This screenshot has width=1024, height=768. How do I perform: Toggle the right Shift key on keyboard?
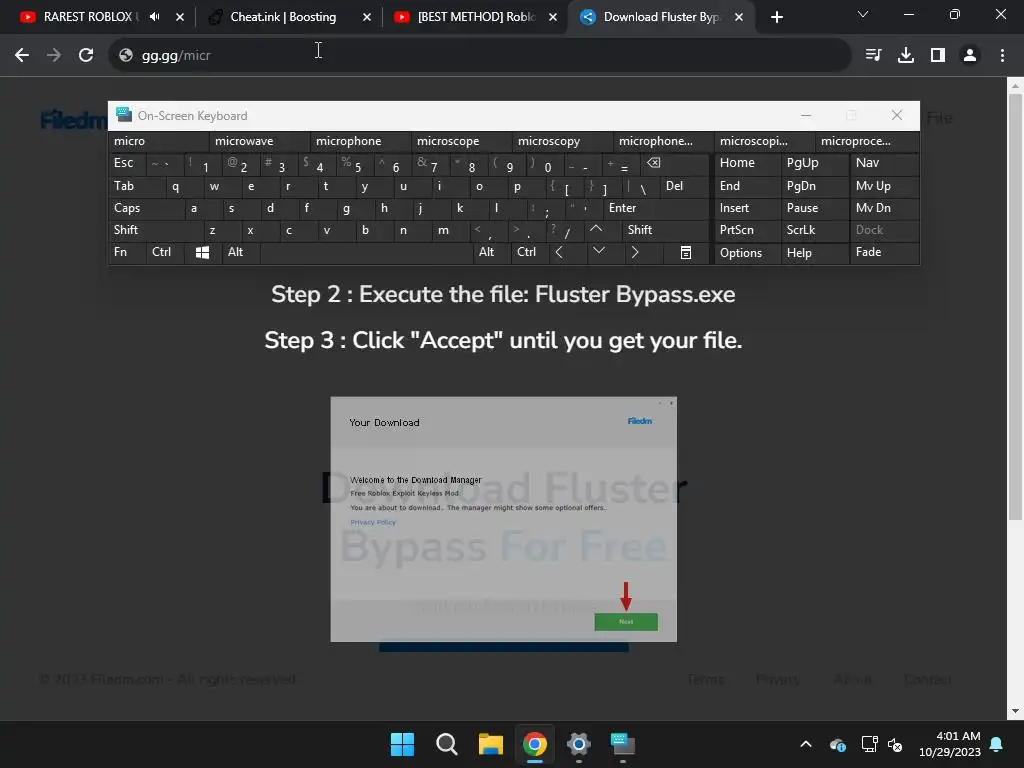click(x=666, y=230)
